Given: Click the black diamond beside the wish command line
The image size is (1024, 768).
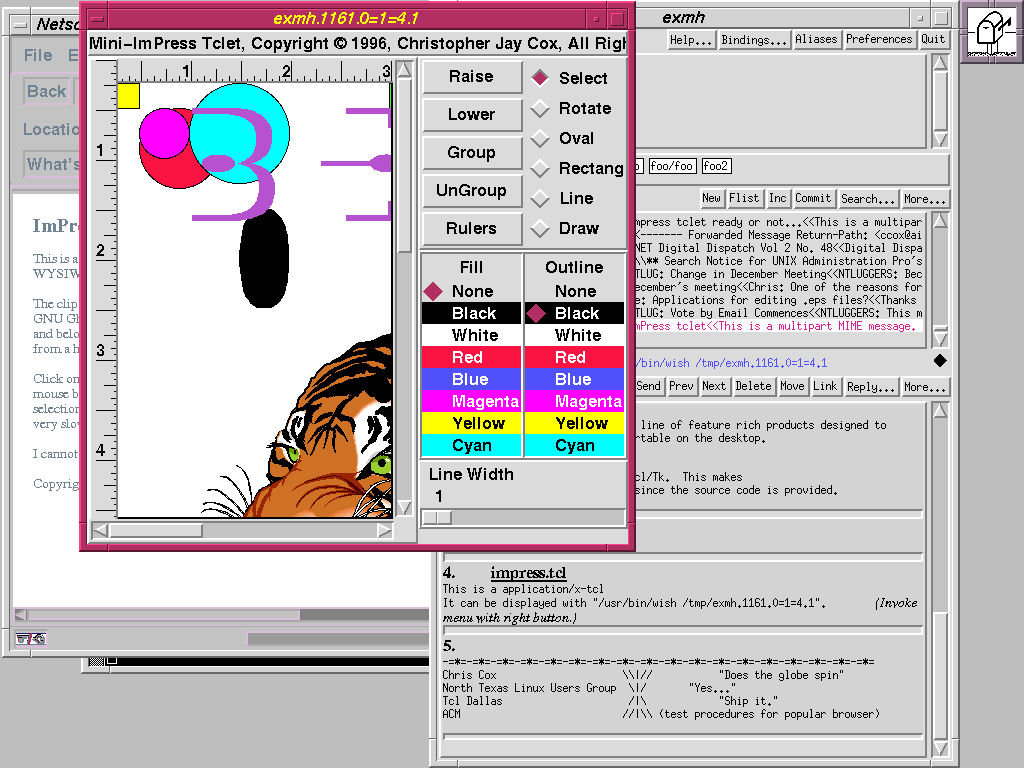Looking at the screenshot, I should [940, 360].
